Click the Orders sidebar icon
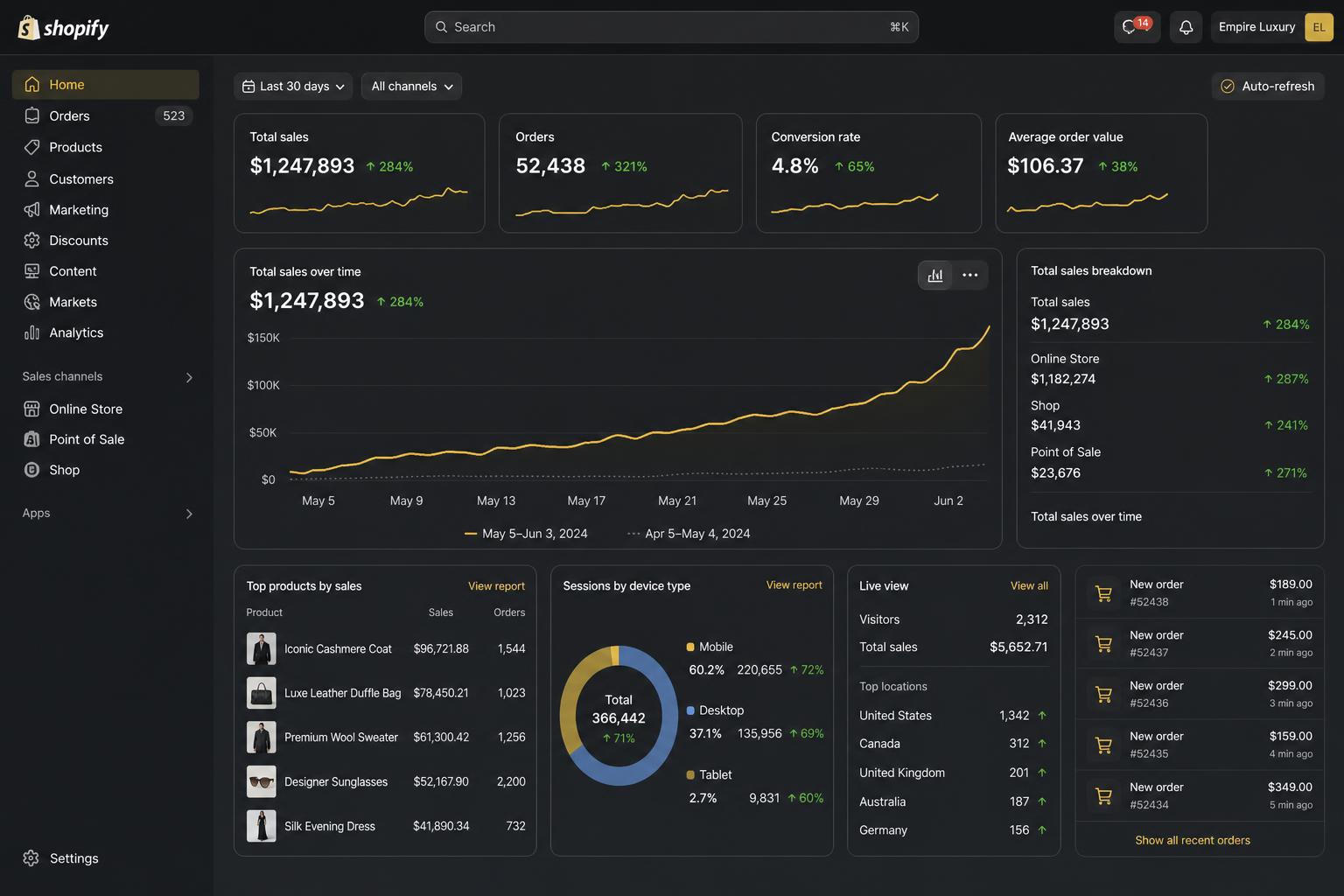The width and height of the screenshot is (1344, 896). pyautogui.click(x=32, y=115)
